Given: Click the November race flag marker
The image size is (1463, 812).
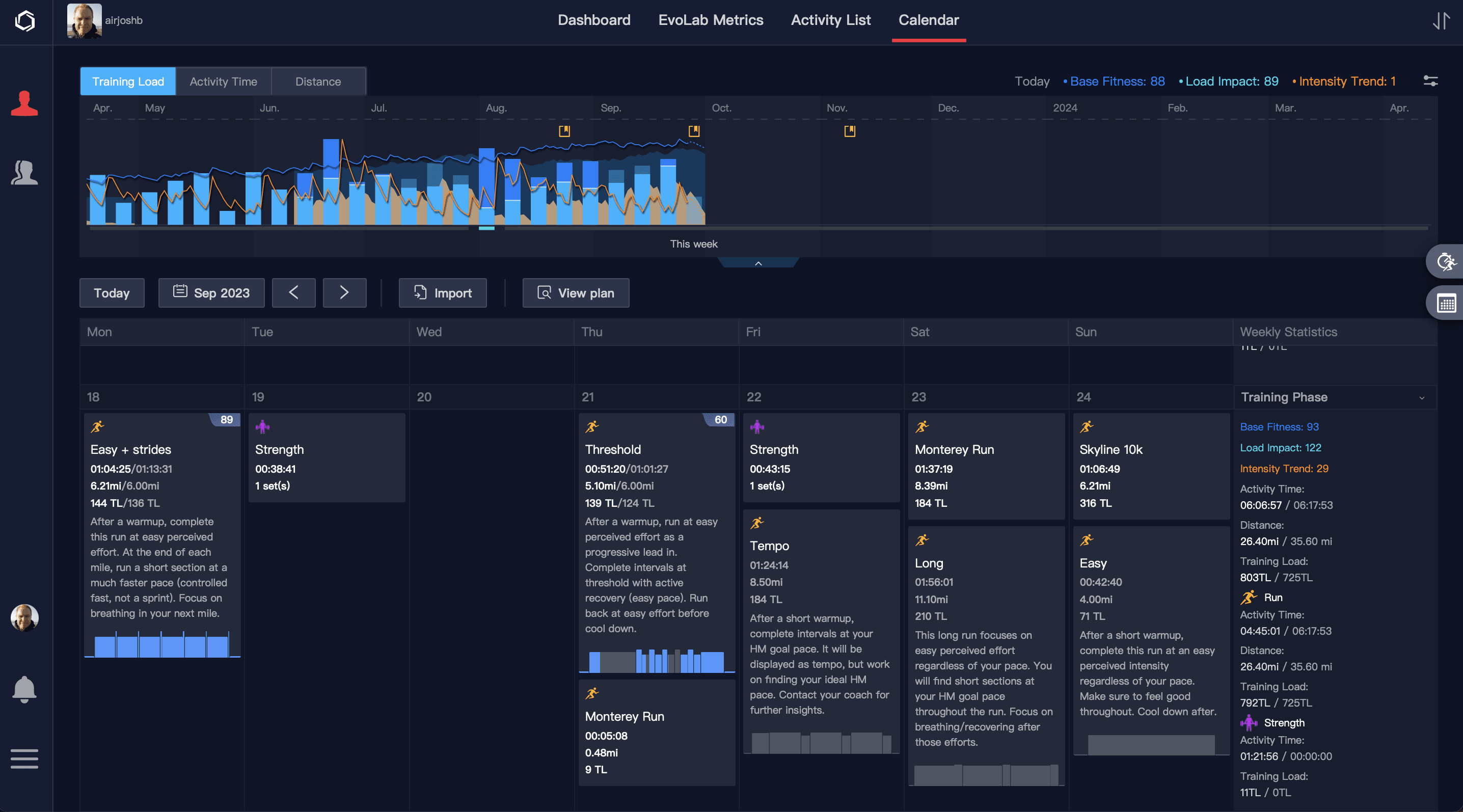Looking at the screenshot, I should point(849,131).
